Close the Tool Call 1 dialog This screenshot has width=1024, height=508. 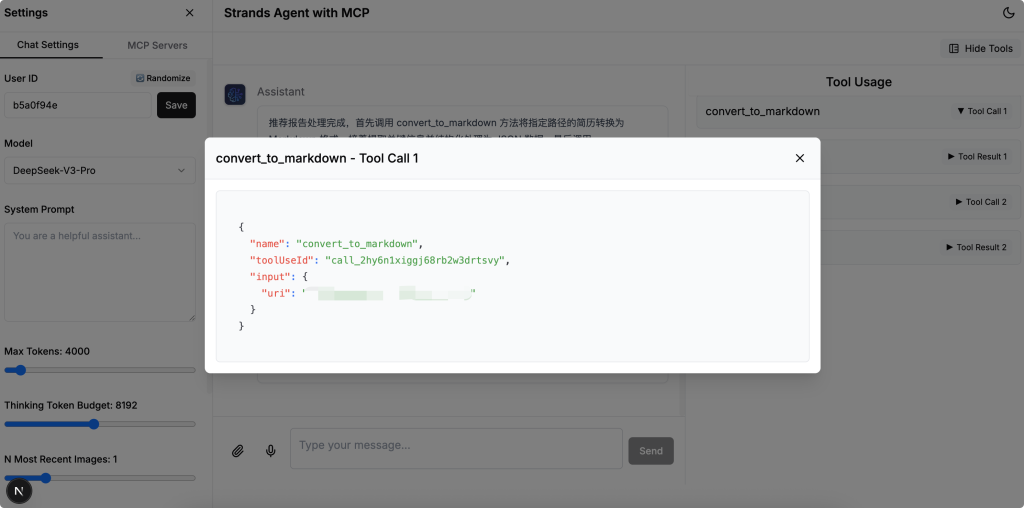coord(799,158)
